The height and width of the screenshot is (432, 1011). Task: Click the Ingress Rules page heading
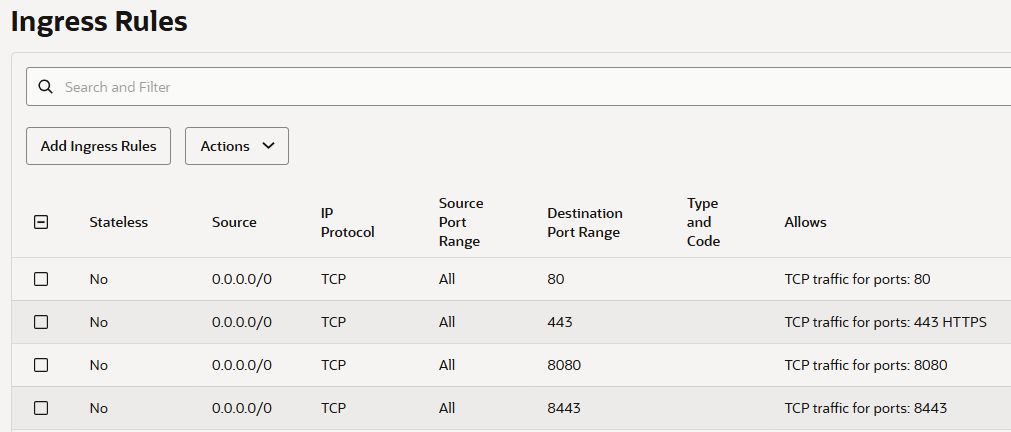point(99,21)
